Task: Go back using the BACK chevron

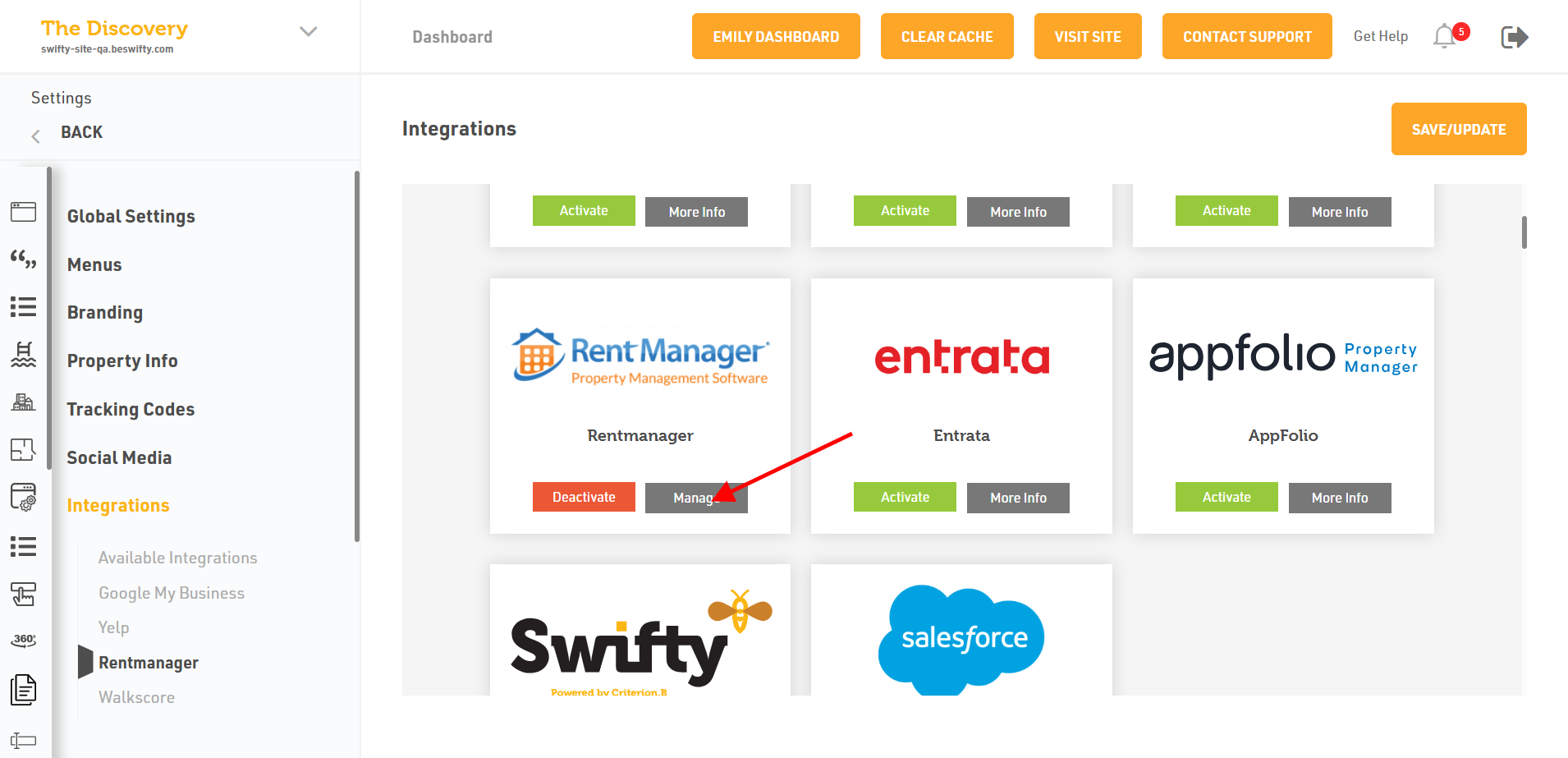Action: (36, 136)
